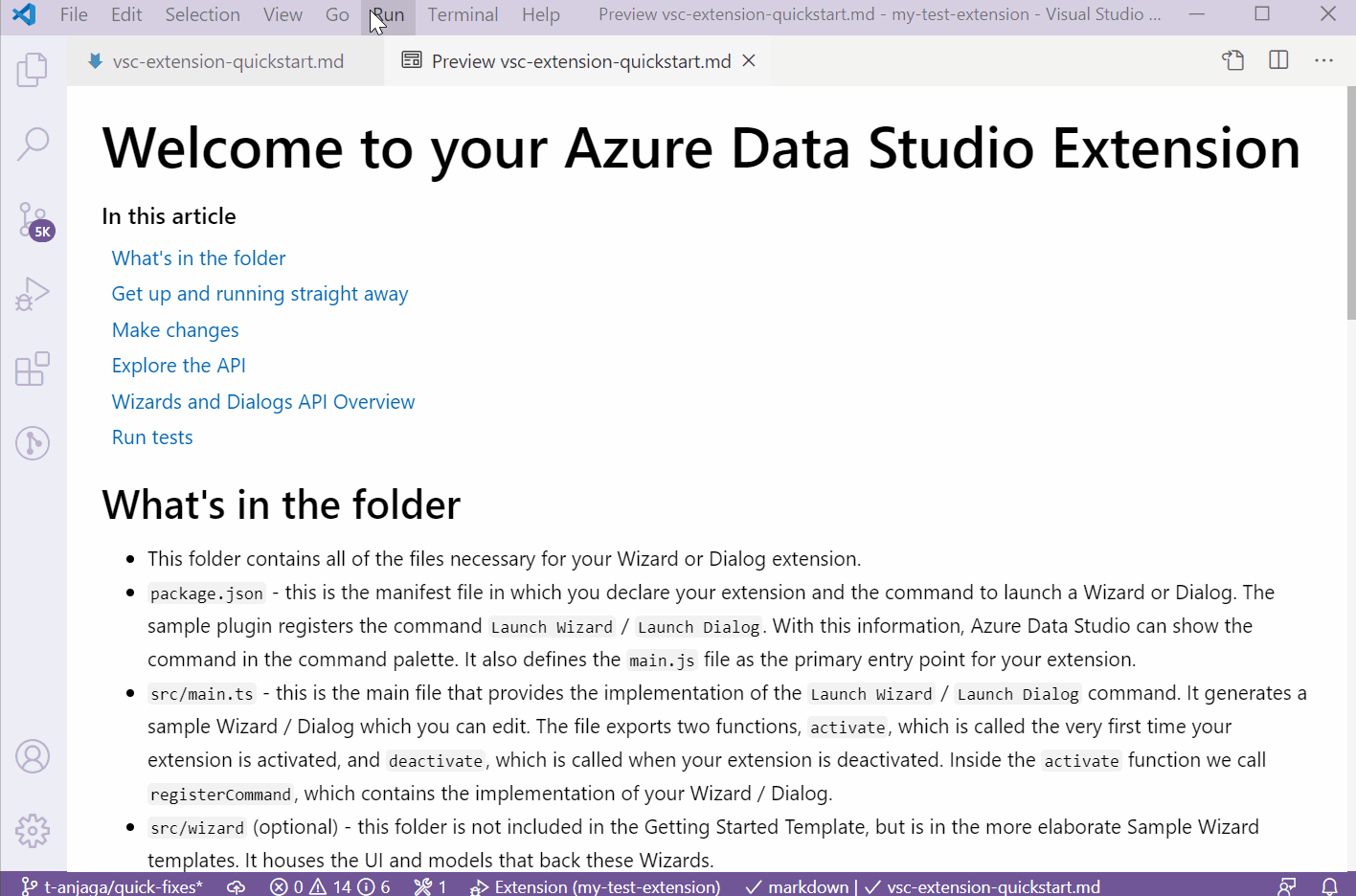The height and width of the screenshot is (896, 1356).
Task: Click the VS Code logo icon
Action: pos(24,14)
